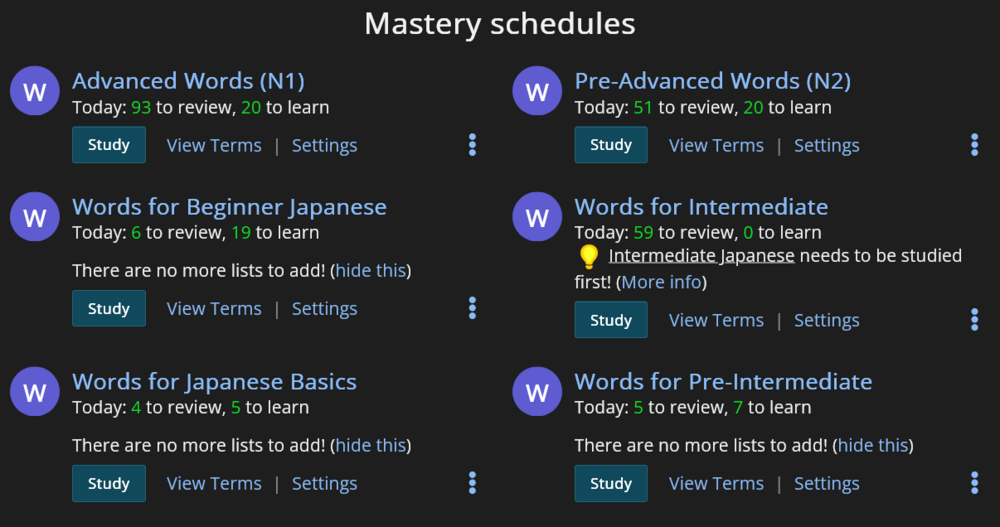Click the lightbulb hint icon under Words for Intermediate
Viewport: 1000px width, 527px height.
coord(589,257)
